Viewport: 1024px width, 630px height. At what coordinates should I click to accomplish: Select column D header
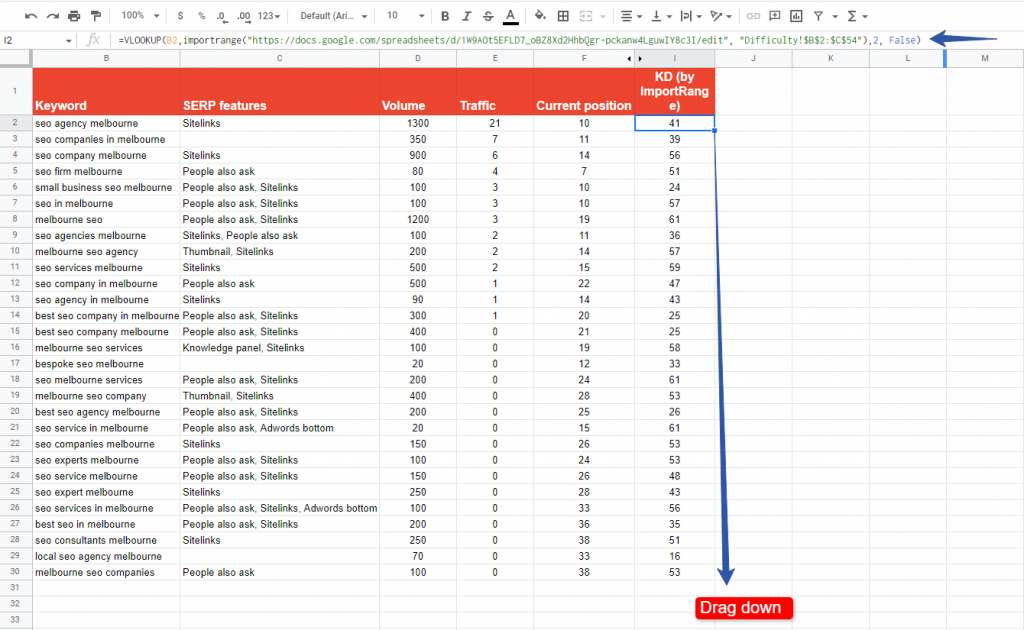click(418, 59)
